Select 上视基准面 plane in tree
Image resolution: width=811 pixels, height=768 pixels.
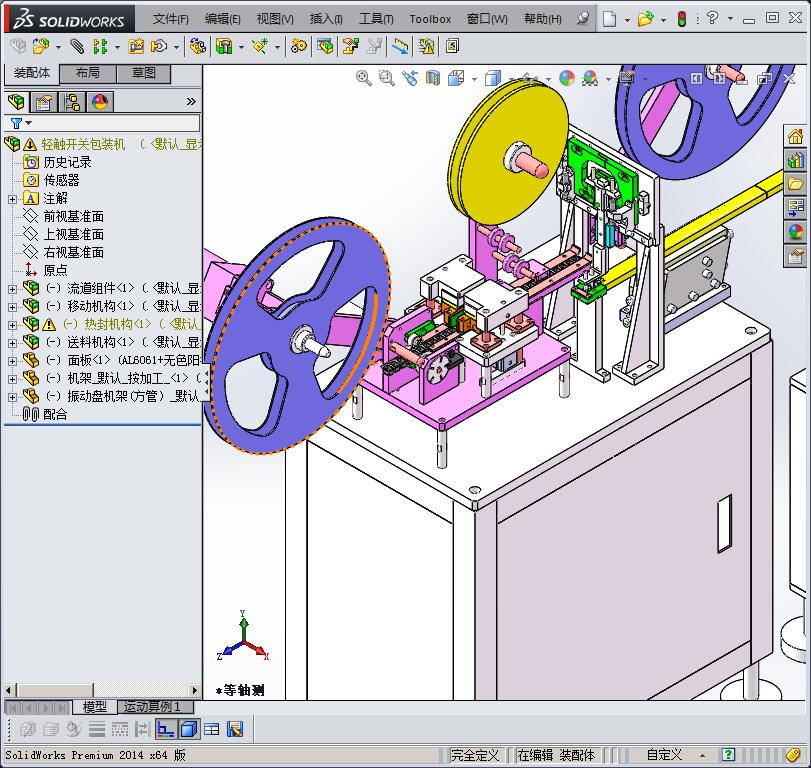[x=73, y=235]
